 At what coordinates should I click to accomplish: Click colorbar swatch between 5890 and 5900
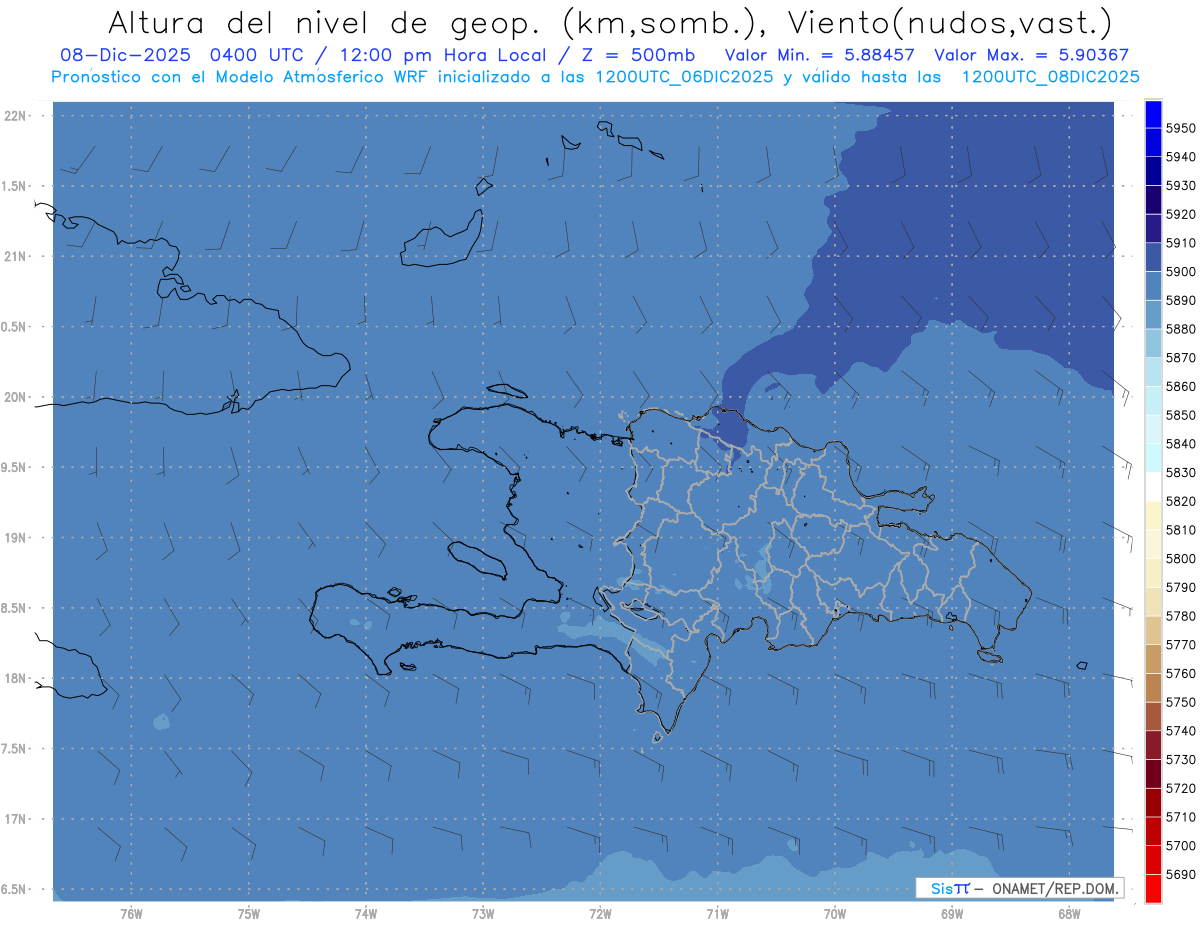1152,286
